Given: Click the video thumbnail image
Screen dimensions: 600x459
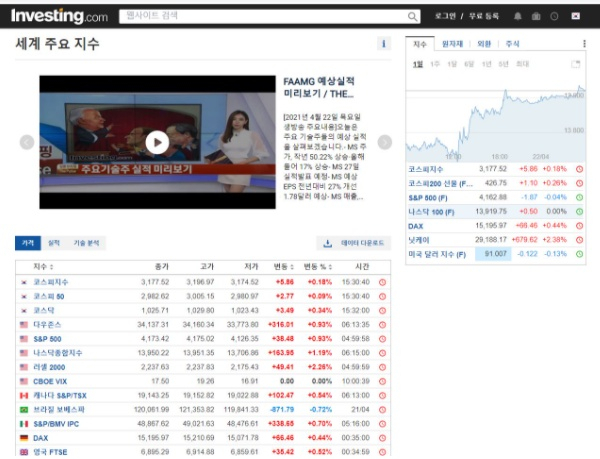Looking at the screenshot, I should pyautogui.click(x=157, y=142).
